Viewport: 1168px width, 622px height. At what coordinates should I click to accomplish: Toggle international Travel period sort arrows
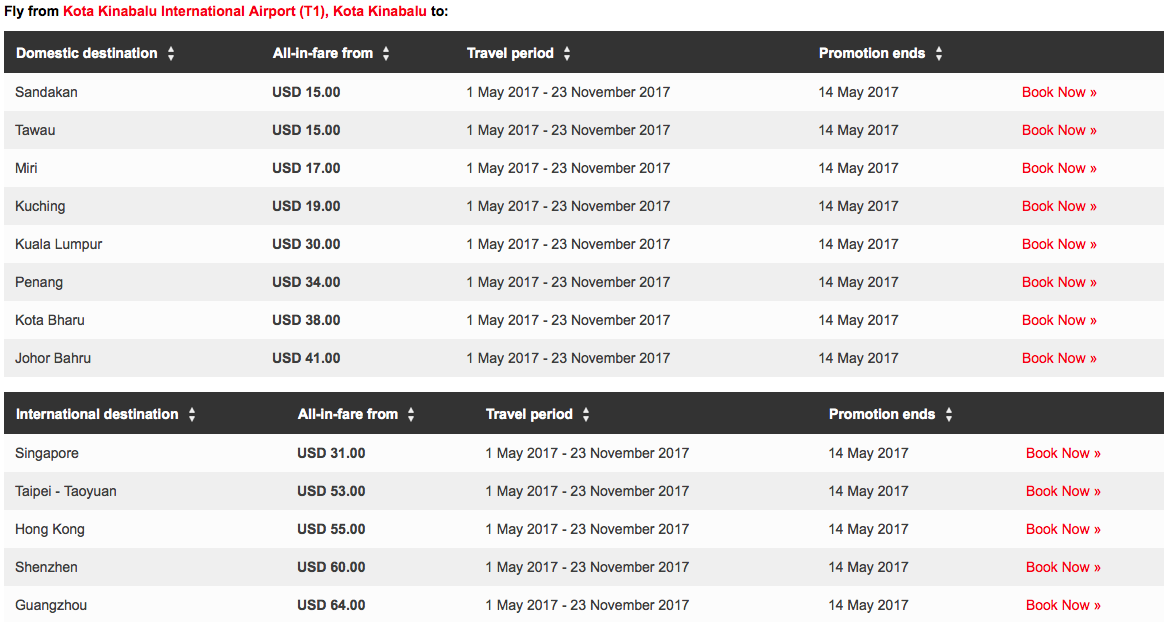pyautogui.click(x=586, y=415)
